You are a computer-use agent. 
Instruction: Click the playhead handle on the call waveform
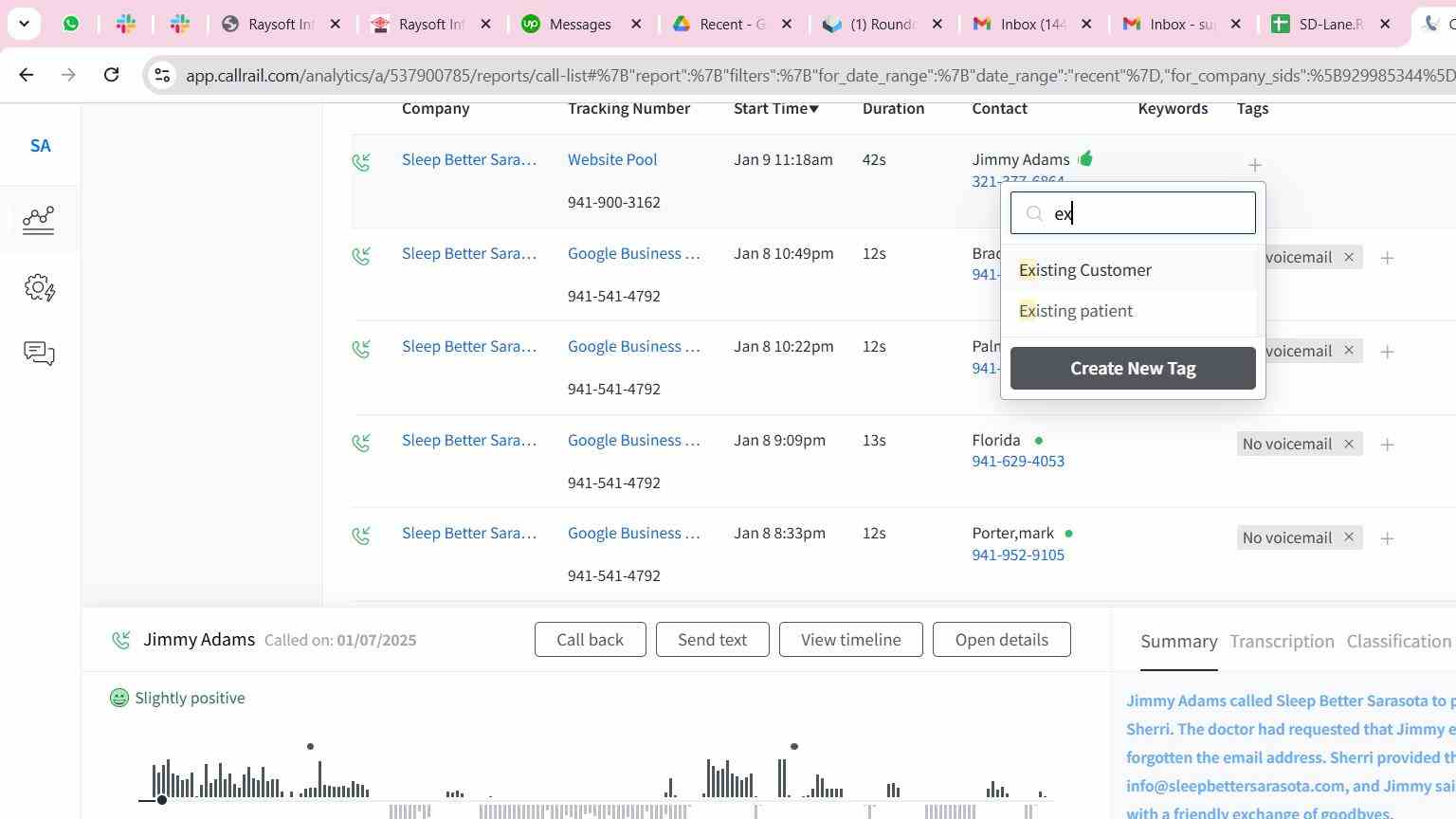[x=162, y=800]
